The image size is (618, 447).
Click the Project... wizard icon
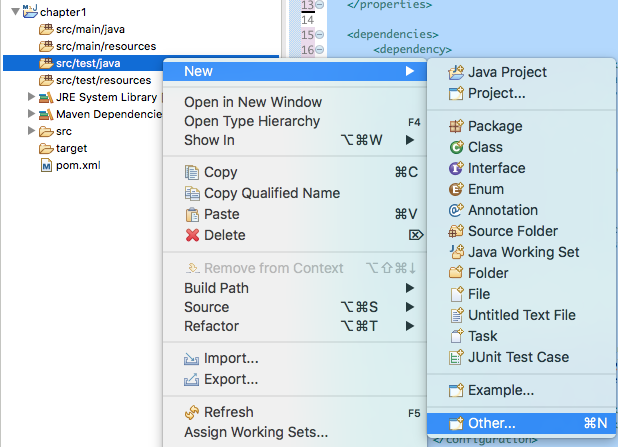click(x=456, y=93)
